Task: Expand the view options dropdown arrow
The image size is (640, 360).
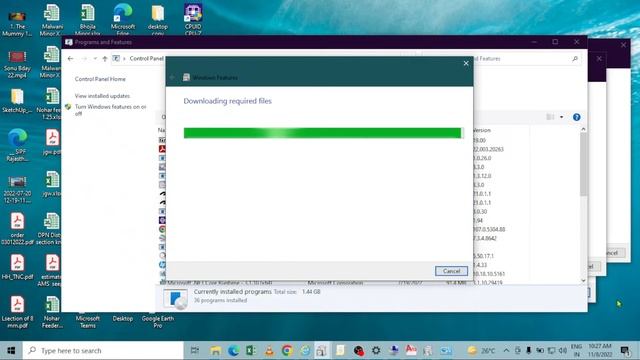Action: [562, 117]
